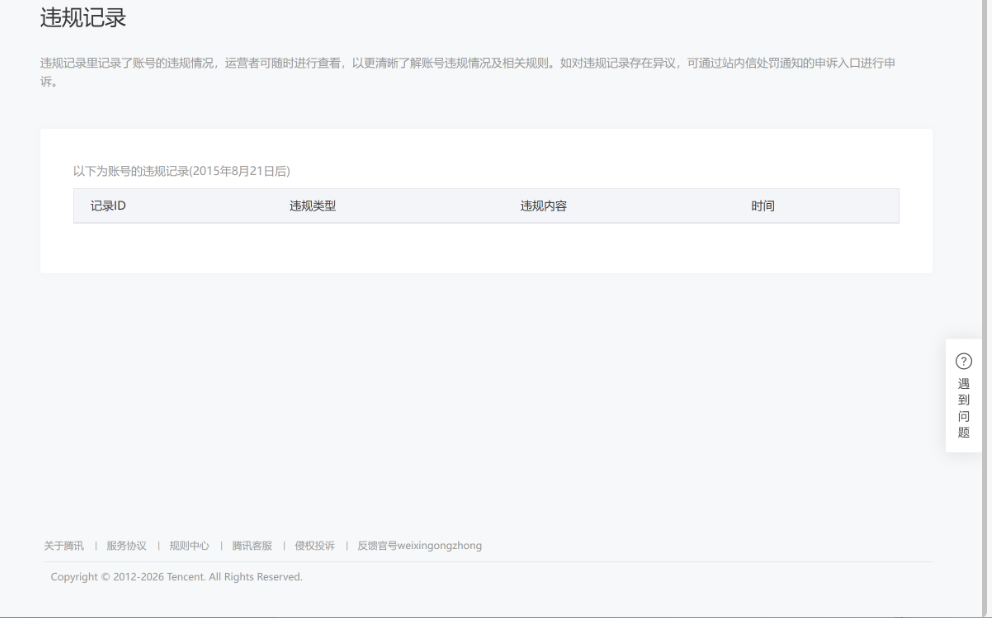Open the 服务协议 footer link
Image resolution: width=992 pixels, height=618 pixels.
point(127,545)
